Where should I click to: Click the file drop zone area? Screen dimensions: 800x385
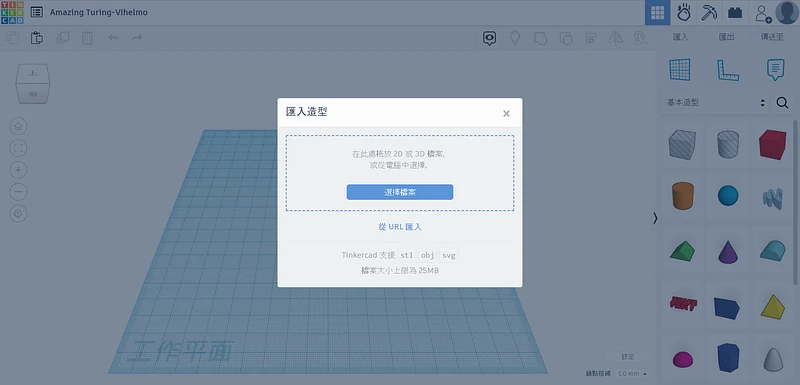click(400, 173)
